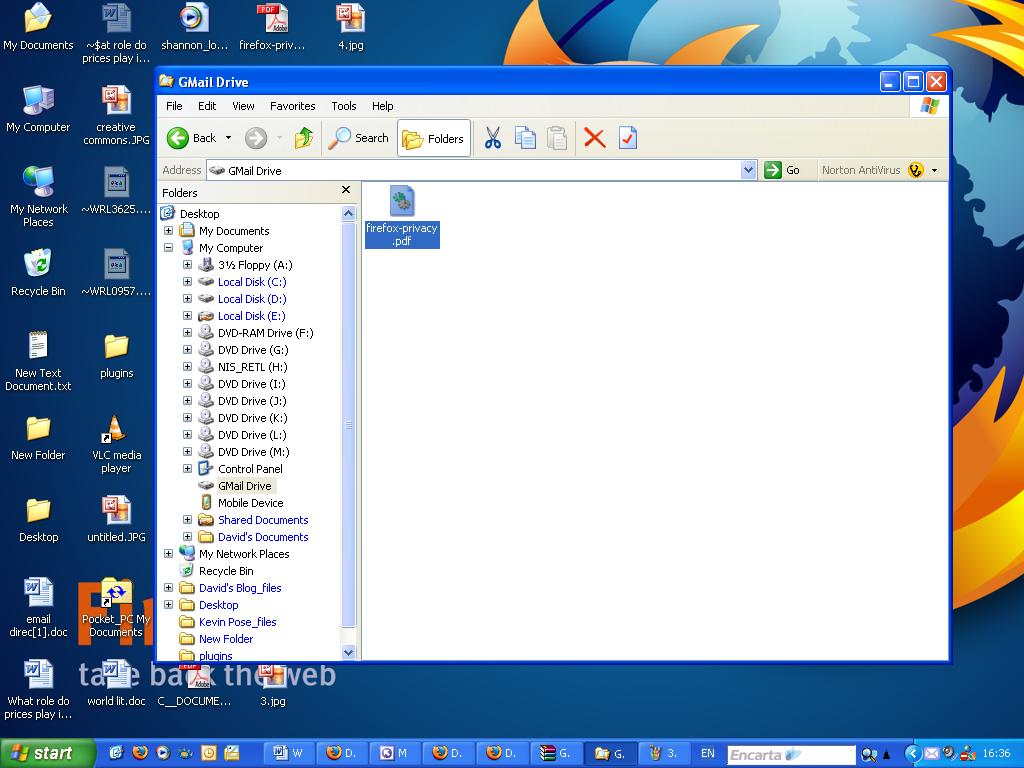Click the red Delete X icon
Image resolution: width=1024 pixels, height=768 pixels.
(x=594, y=138)
